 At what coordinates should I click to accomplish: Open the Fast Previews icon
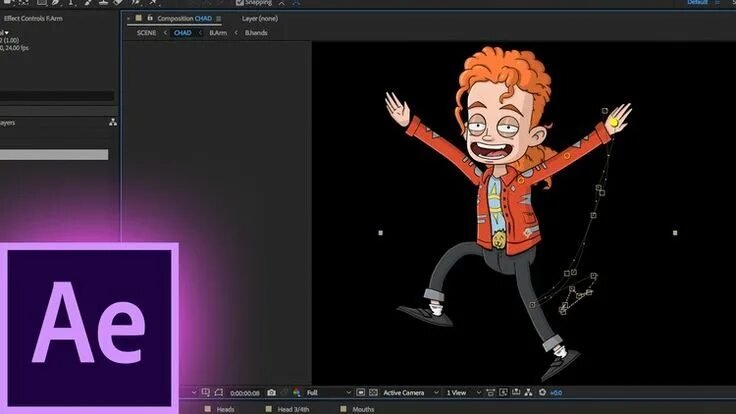pyautogui.click(x=503, y=392)
